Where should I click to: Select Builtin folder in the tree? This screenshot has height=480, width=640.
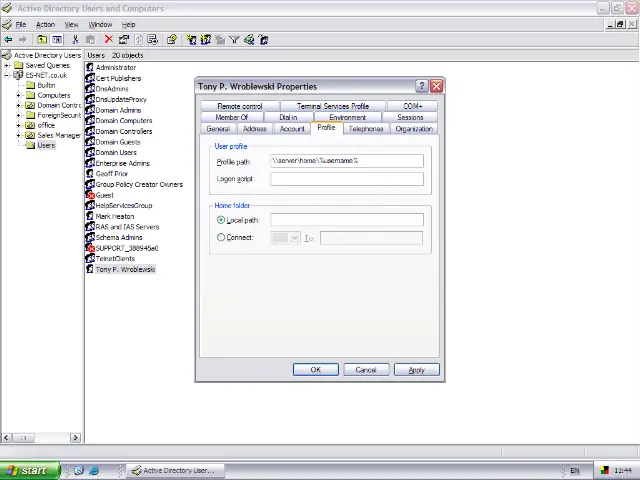[46, 85]
